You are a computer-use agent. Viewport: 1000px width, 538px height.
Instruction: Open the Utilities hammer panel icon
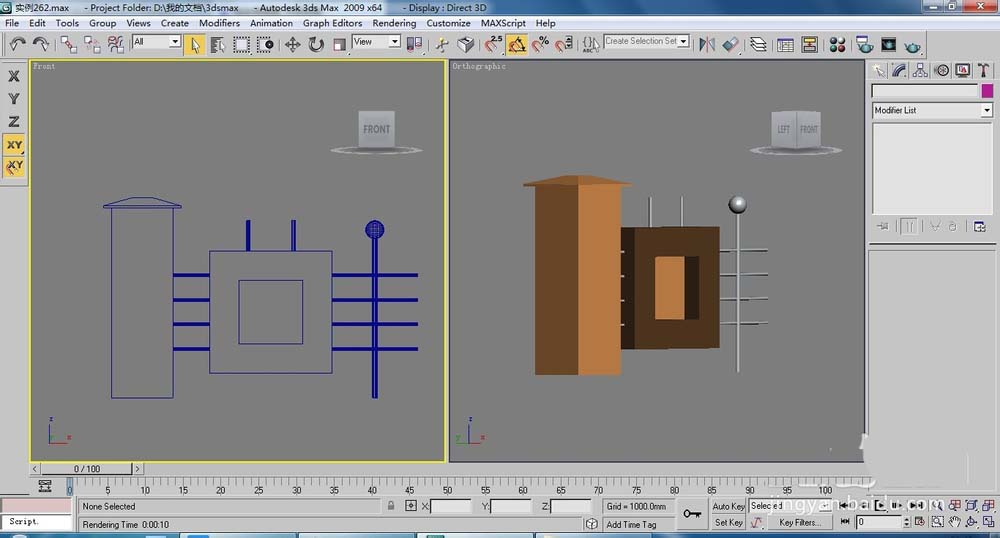point(983,70)
